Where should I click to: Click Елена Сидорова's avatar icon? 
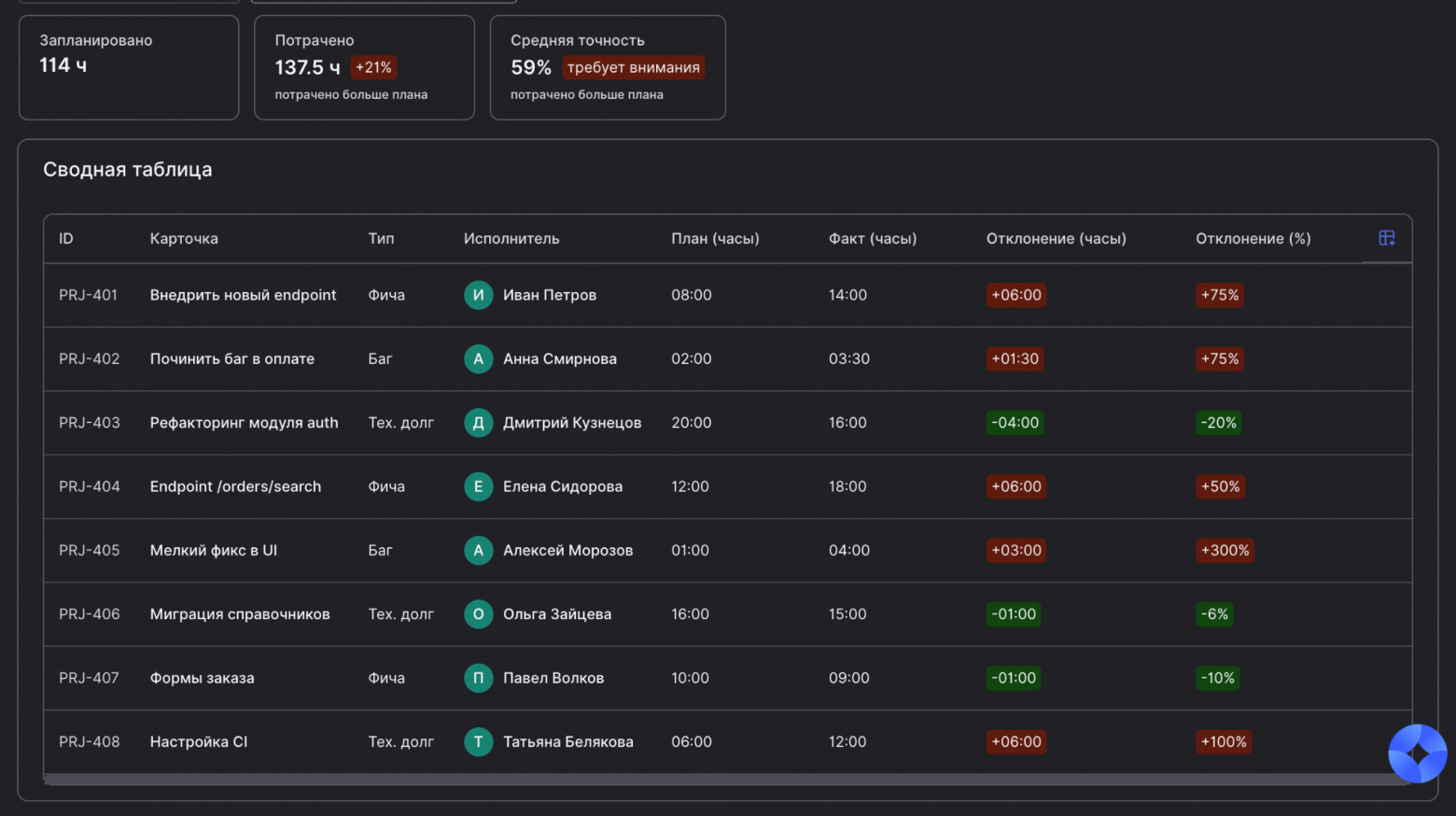[478, 486]
